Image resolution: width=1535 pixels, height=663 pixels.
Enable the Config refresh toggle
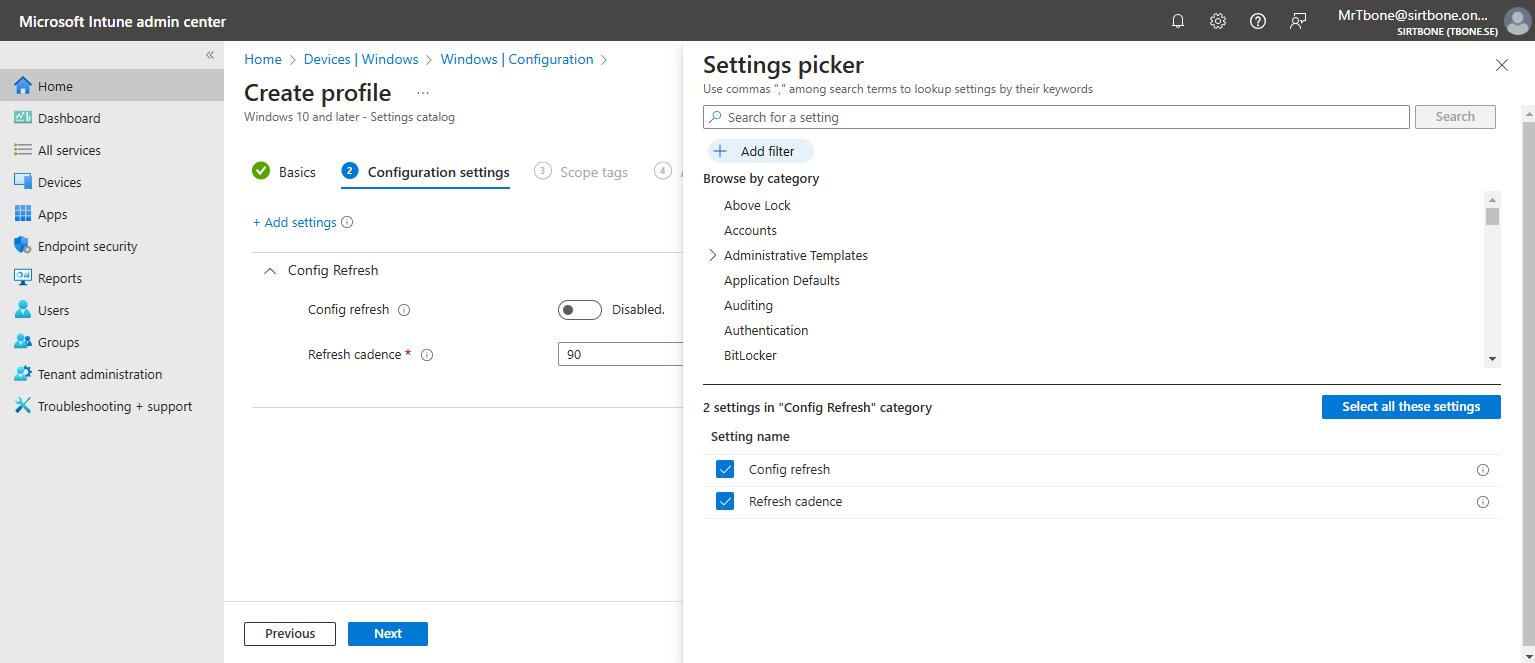(579, 309)
